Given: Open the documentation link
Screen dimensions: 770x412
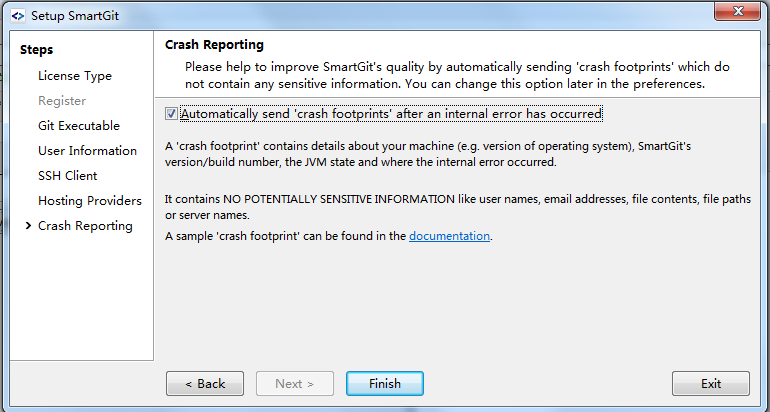Looking at the screenshot, I should click(x=449, y=236).
